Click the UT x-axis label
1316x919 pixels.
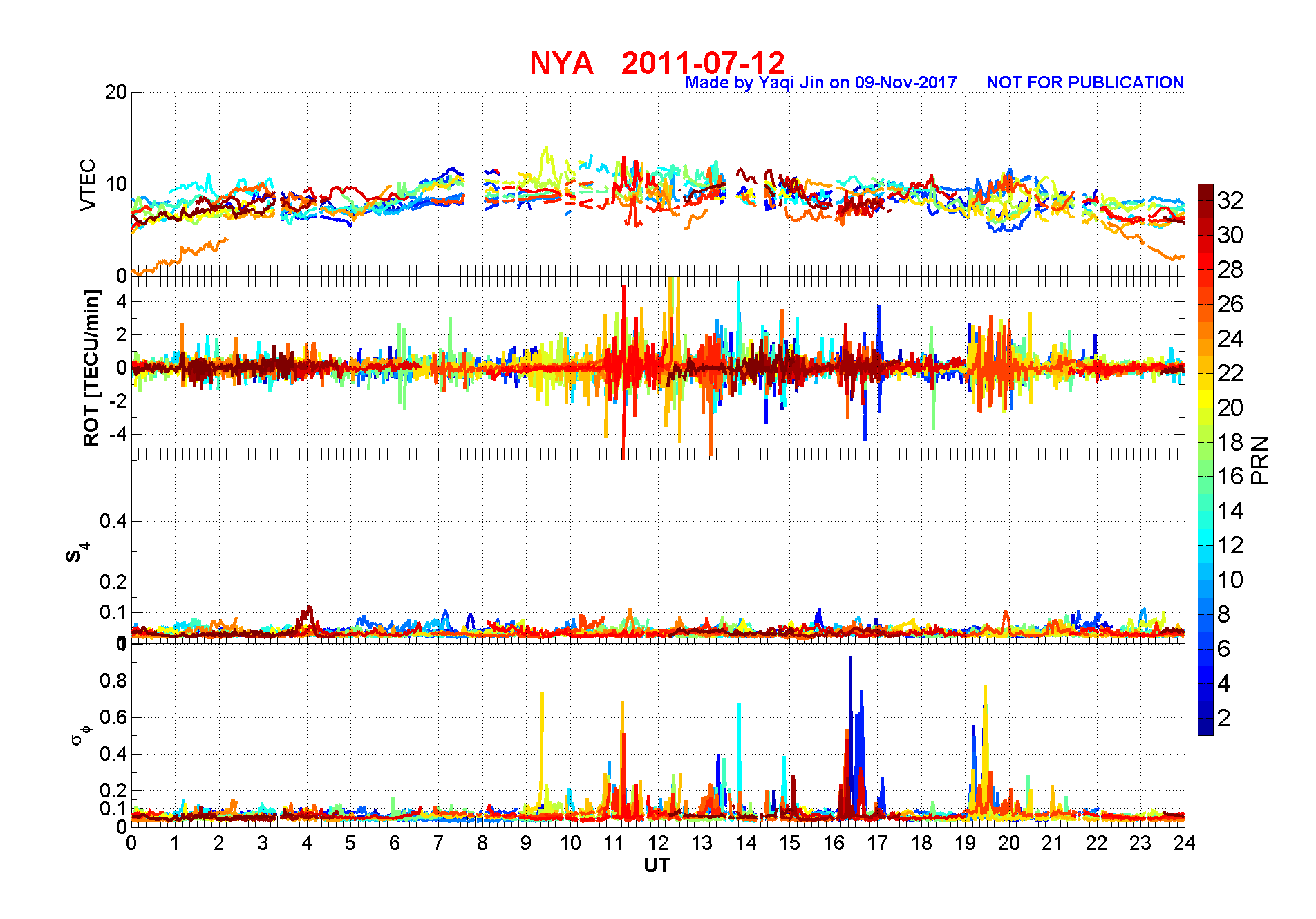pos(657,865)
